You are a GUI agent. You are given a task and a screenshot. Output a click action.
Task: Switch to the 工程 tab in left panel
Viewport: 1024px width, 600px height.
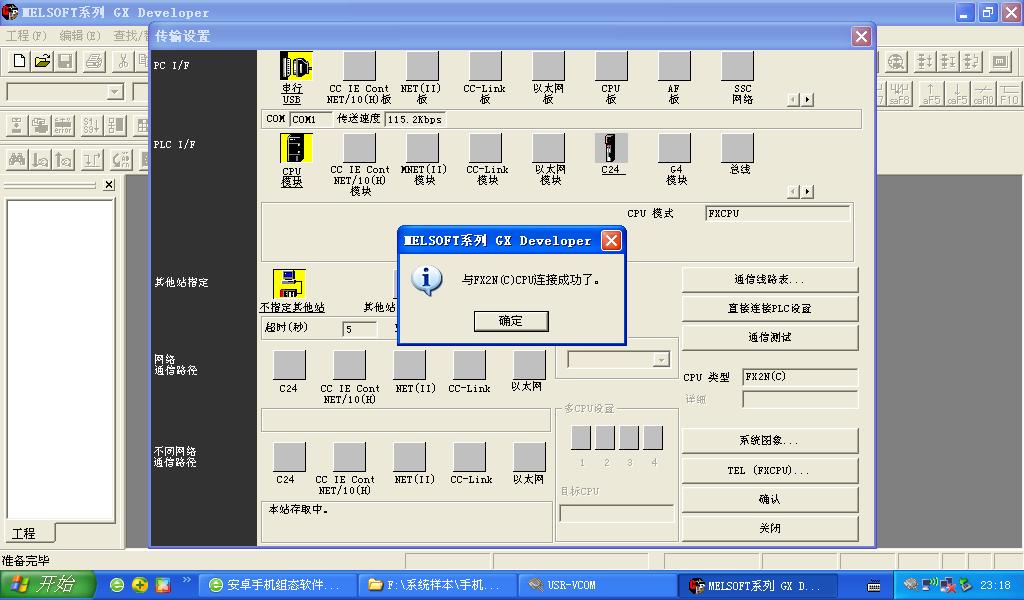(x=24, y=533)
